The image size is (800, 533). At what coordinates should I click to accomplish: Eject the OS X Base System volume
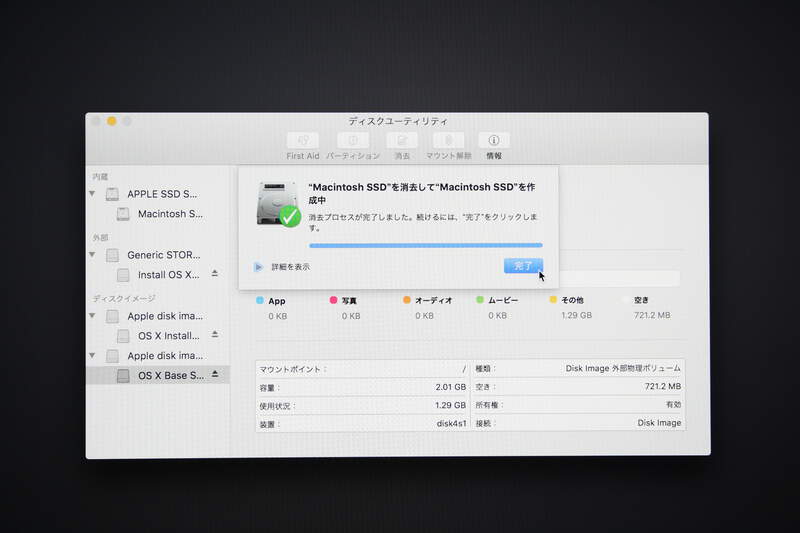pos(214,375)
